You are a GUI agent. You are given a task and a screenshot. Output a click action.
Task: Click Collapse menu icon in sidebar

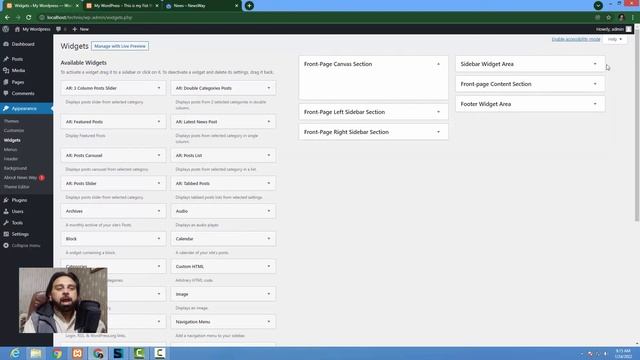click(x=6, y=246)
